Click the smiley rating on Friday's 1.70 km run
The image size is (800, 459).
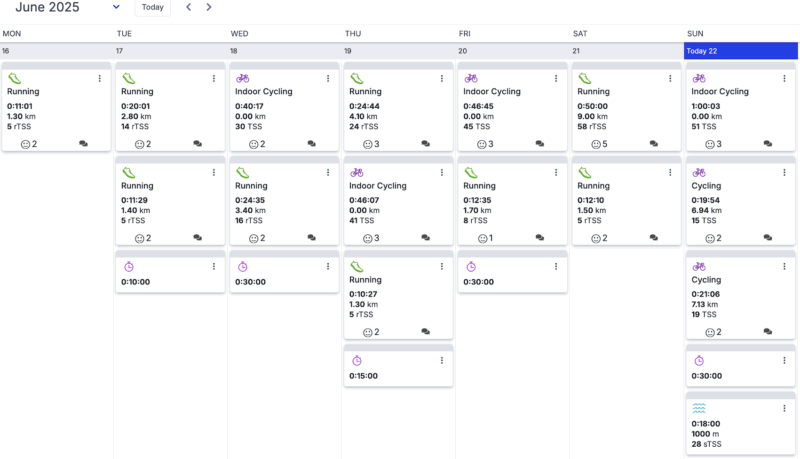(x=483, y=238)
